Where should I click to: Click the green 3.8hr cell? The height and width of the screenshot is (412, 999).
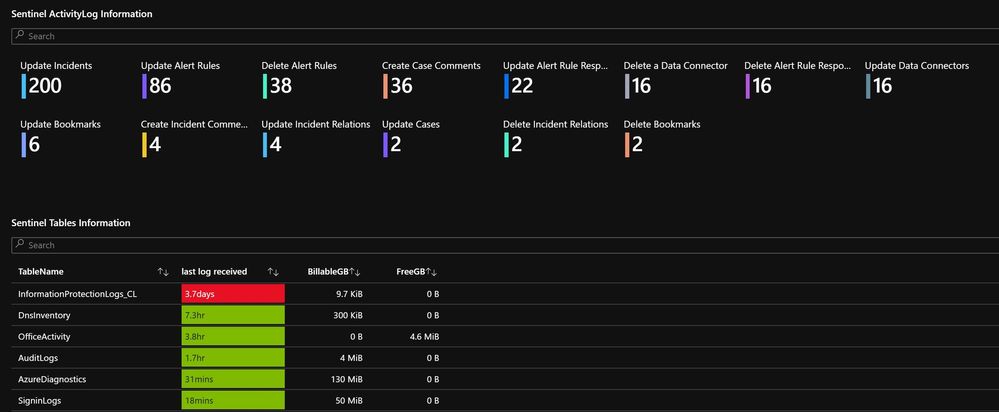pyautogui.click(x=233, y=336)
